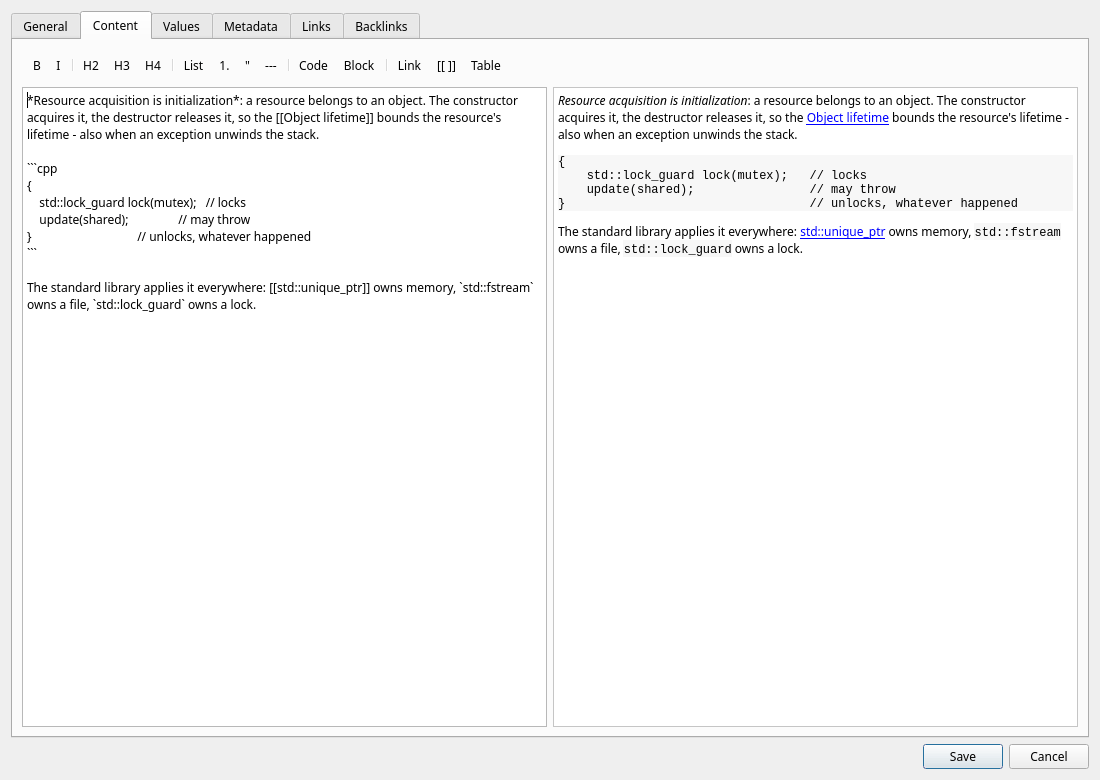The height and width of the screenshot is (780, 1100).
Task: Insert a Link from the toolbar
Action: (x=409, y=65)
